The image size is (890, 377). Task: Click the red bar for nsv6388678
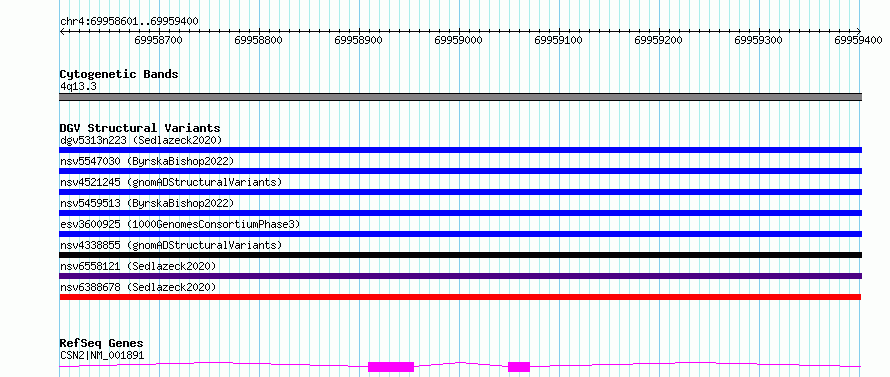pyautogui.click(x=460, y=297)
